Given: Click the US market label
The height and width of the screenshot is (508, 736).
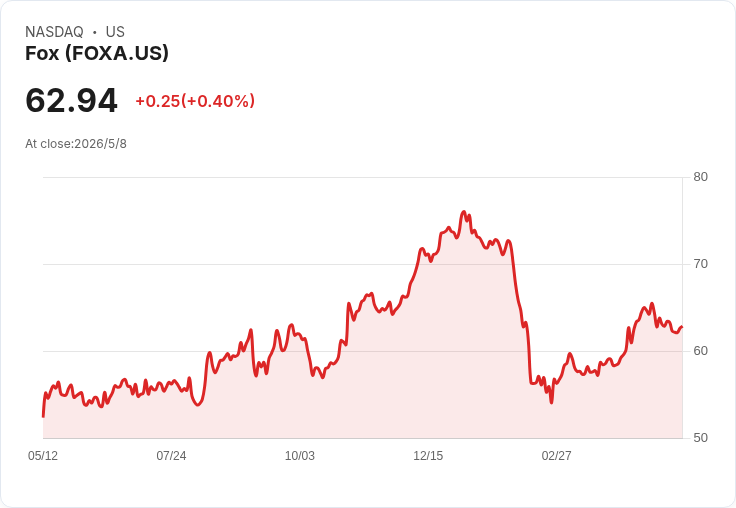Looking at the screenshot, I should pyautogui.click(x=115, y=32).
